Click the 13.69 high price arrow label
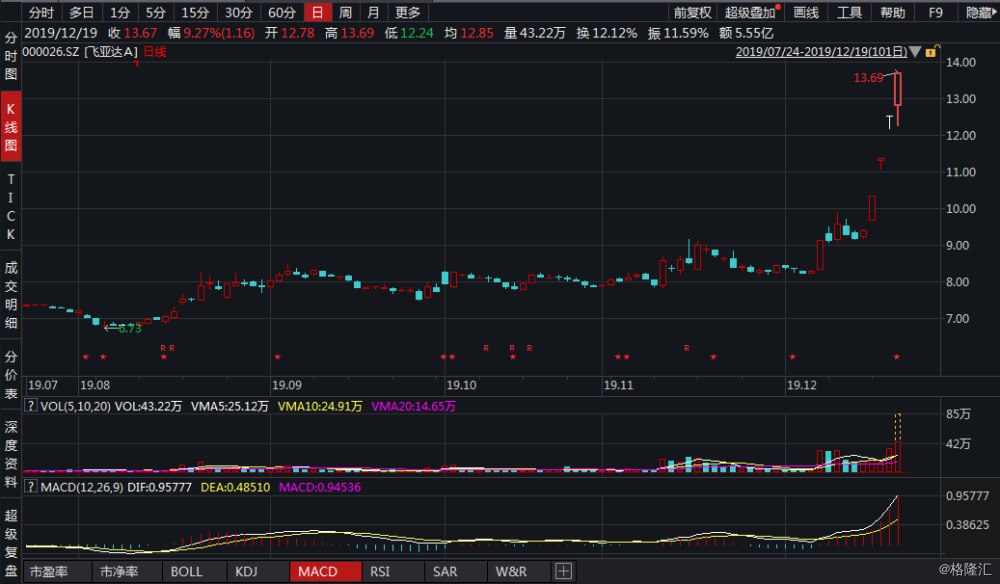1000x584 pixels. (x=868, y=78)
